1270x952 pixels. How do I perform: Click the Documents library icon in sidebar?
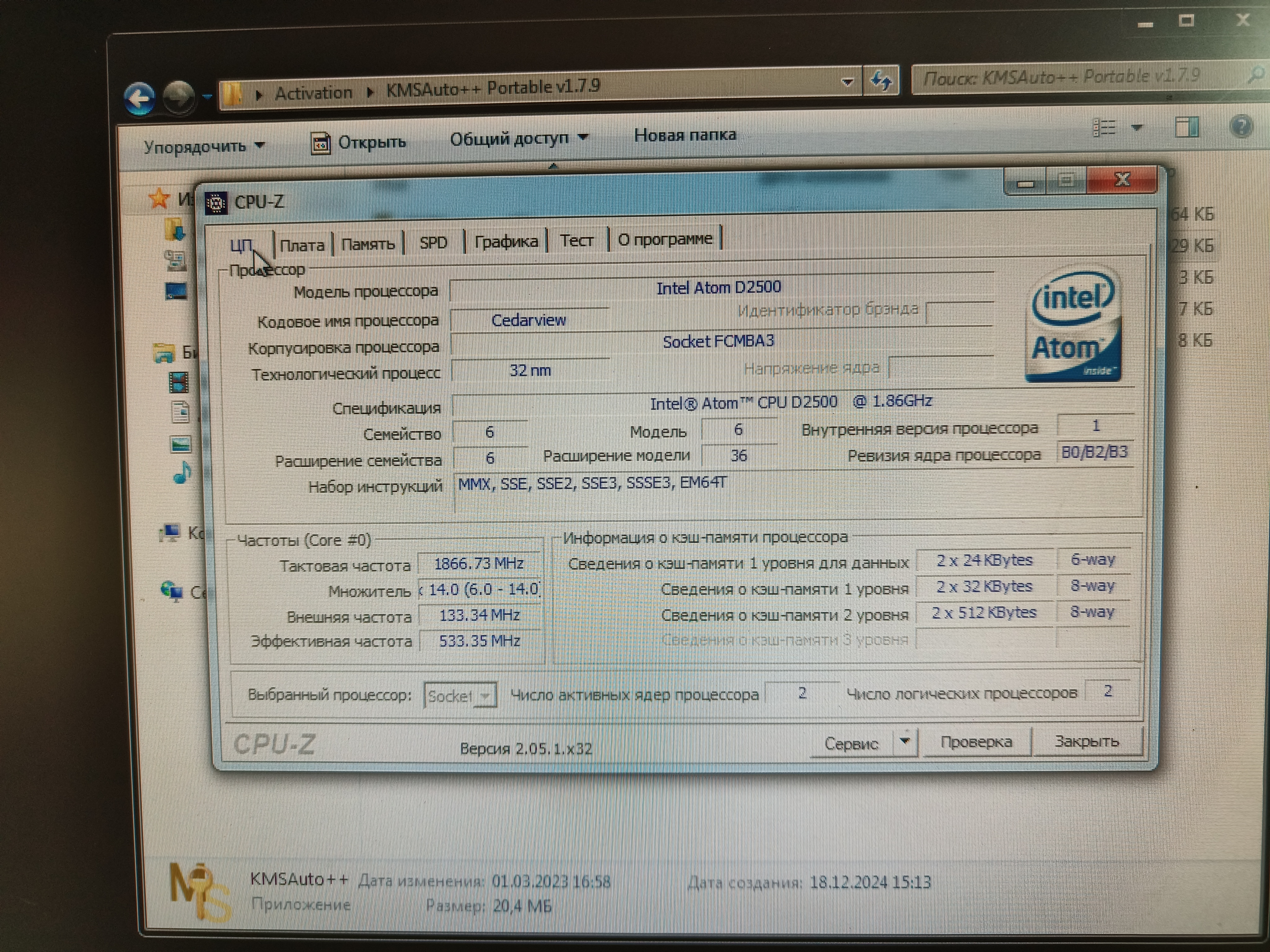pyautogui.click(x=180, y=412)
